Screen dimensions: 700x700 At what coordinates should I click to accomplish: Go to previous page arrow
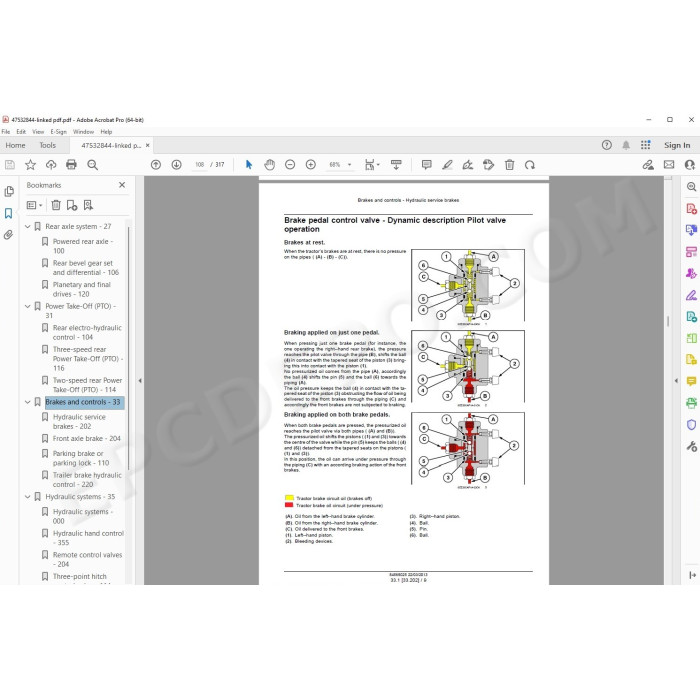[156, 165]
